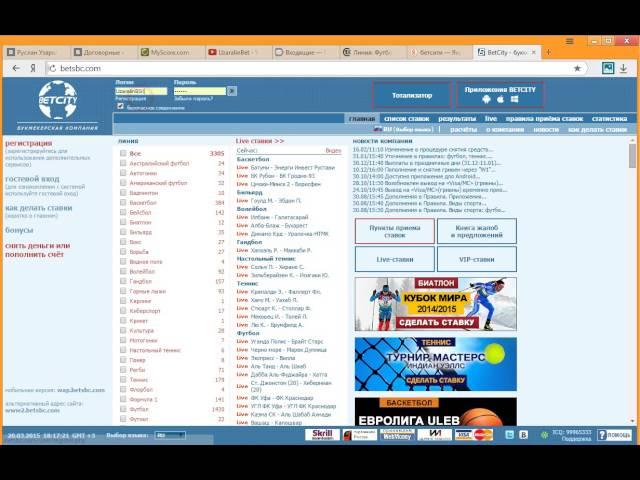Check the Формула 1 checkbox

click(x=123, y=399)
